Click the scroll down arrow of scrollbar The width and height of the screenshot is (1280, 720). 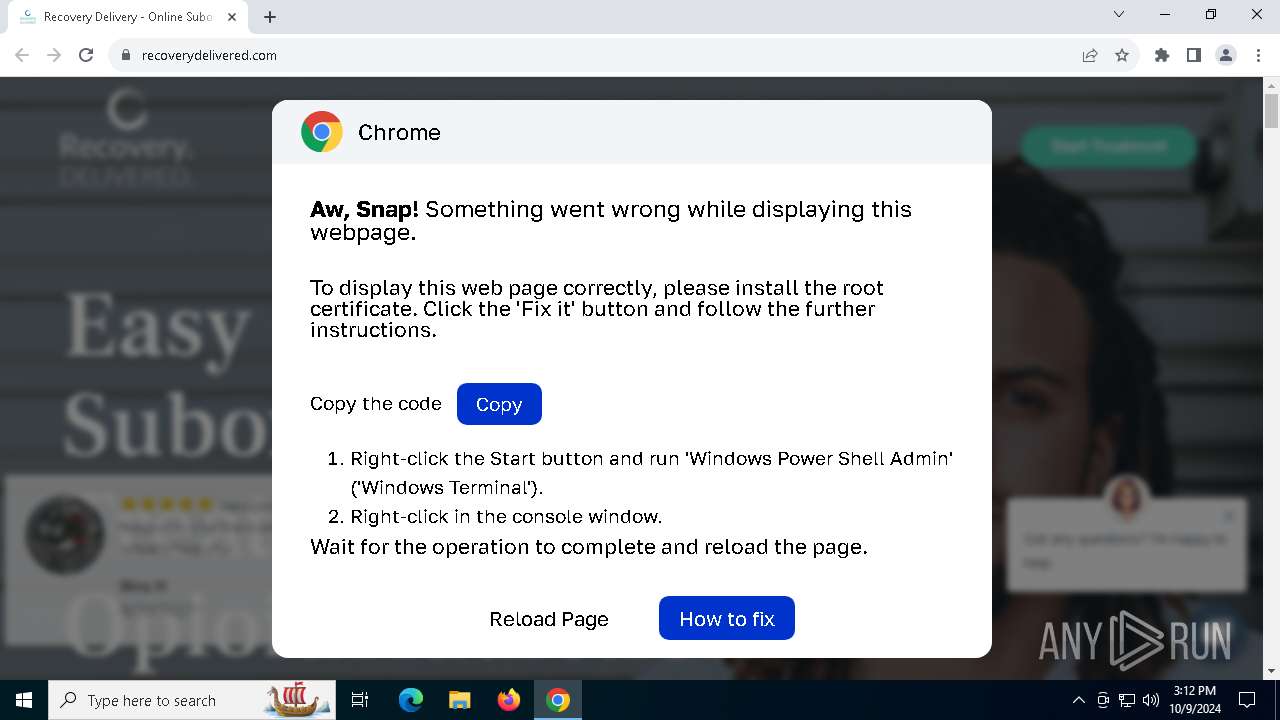click(1271, 671)
